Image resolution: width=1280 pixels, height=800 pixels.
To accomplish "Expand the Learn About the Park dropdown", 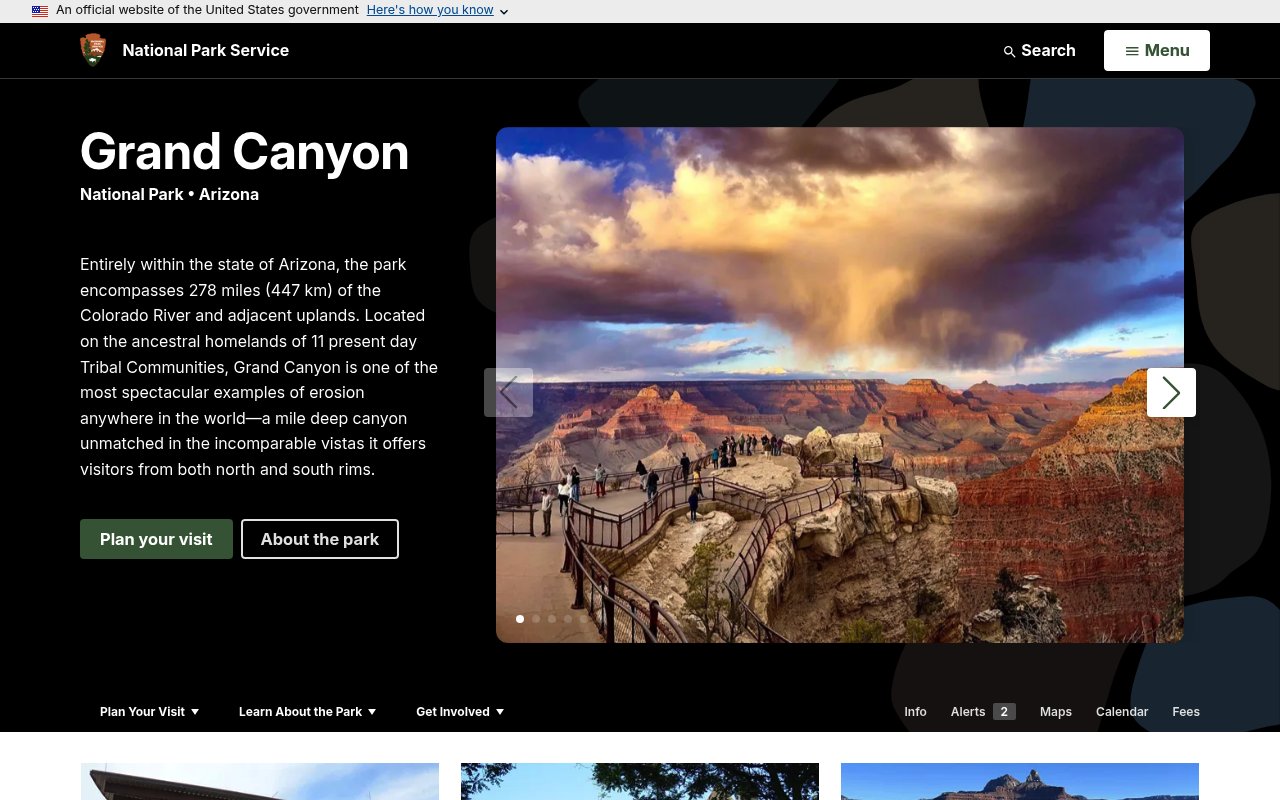I will point(308,712).
